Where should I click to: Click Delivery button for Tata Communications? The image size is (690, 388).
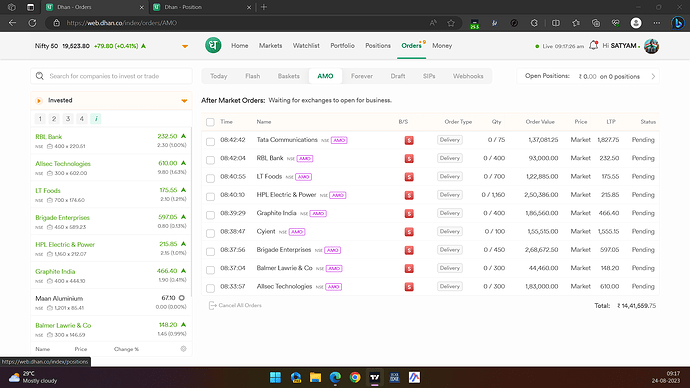click(449, 140)
